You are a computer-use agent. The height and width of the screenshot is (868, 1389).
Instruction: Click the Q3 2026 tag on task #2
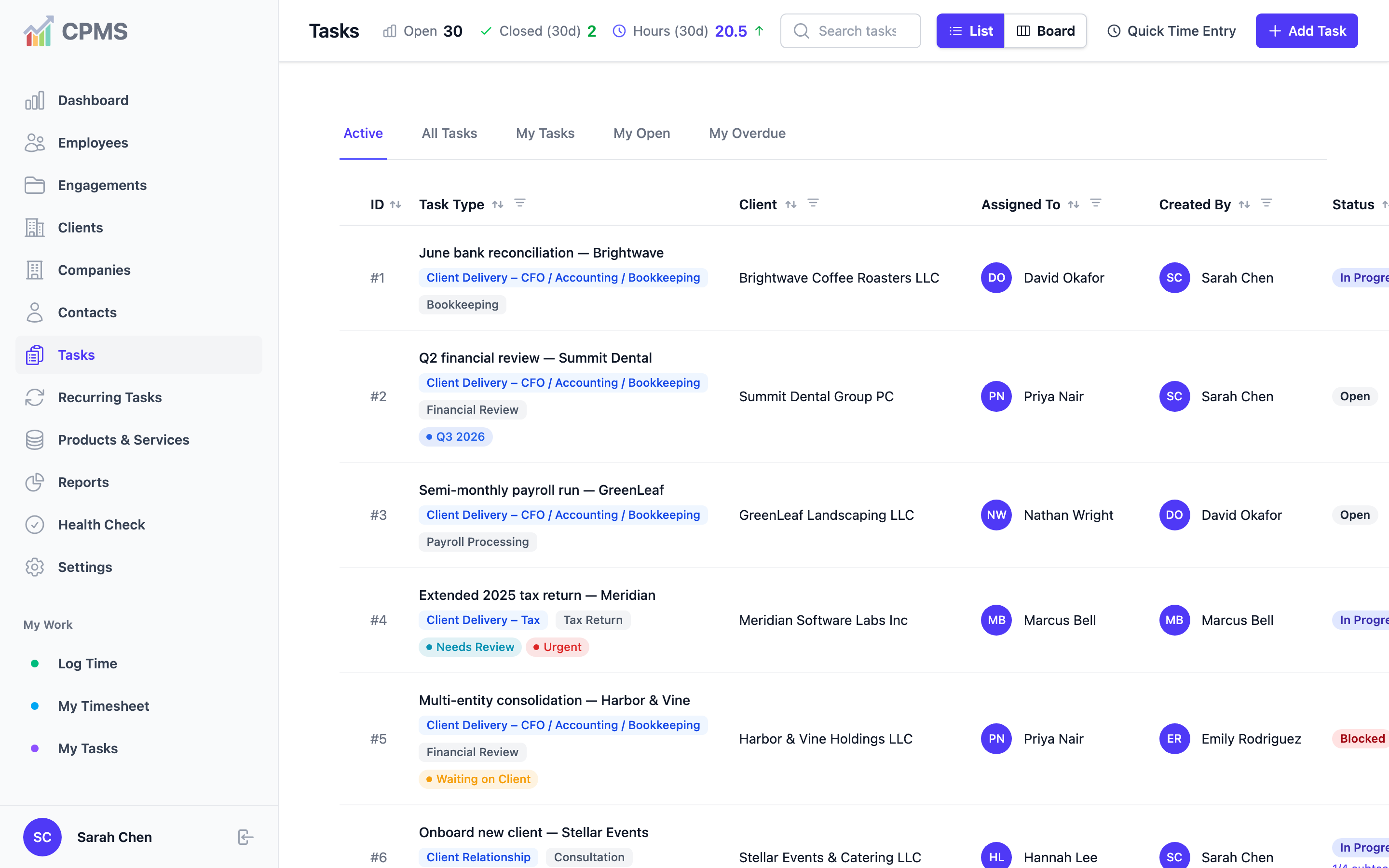coord(456,437)
